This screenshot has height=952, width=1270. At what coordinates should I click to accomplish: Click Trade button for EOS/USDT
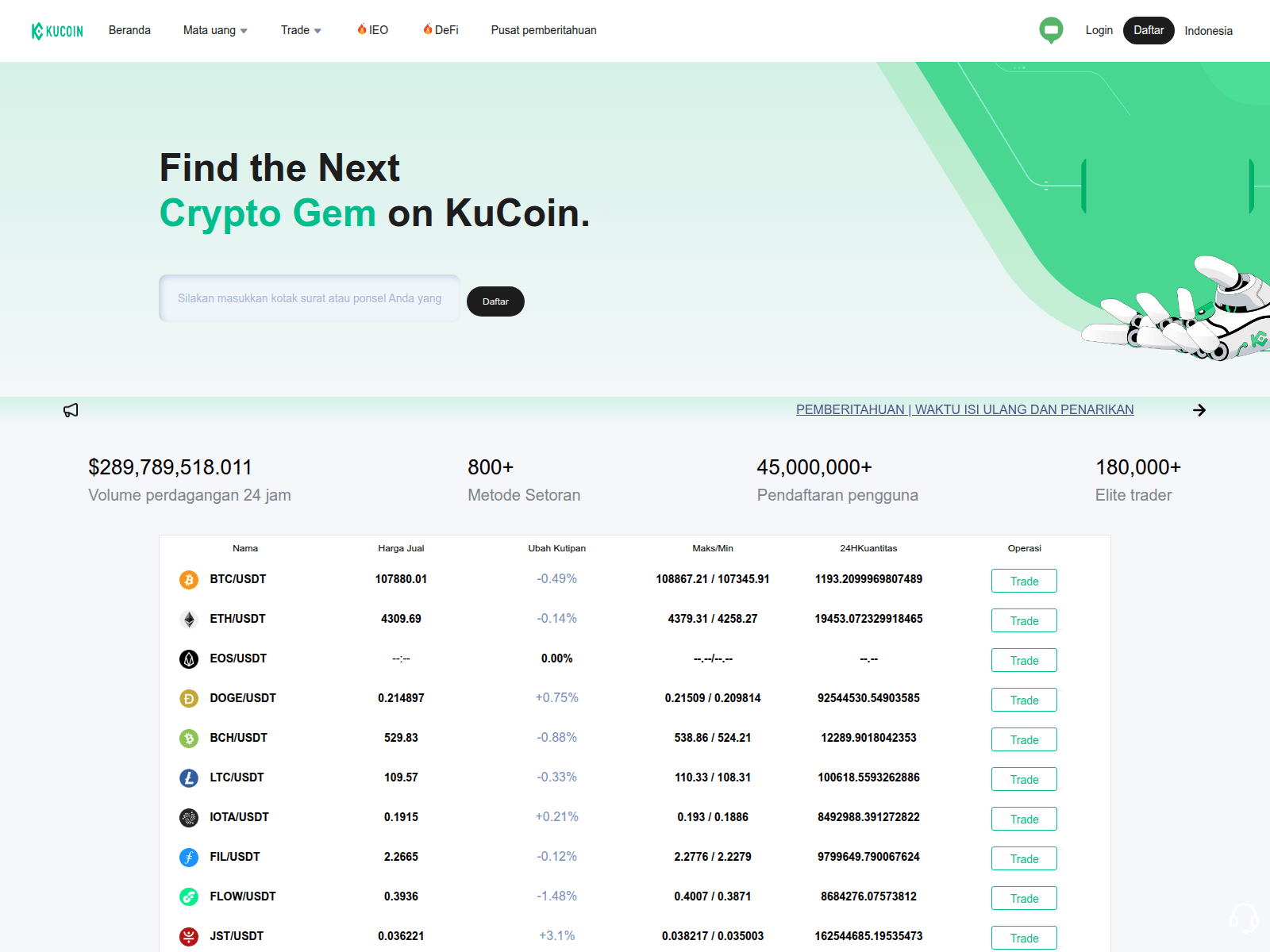click(1024, 660)
